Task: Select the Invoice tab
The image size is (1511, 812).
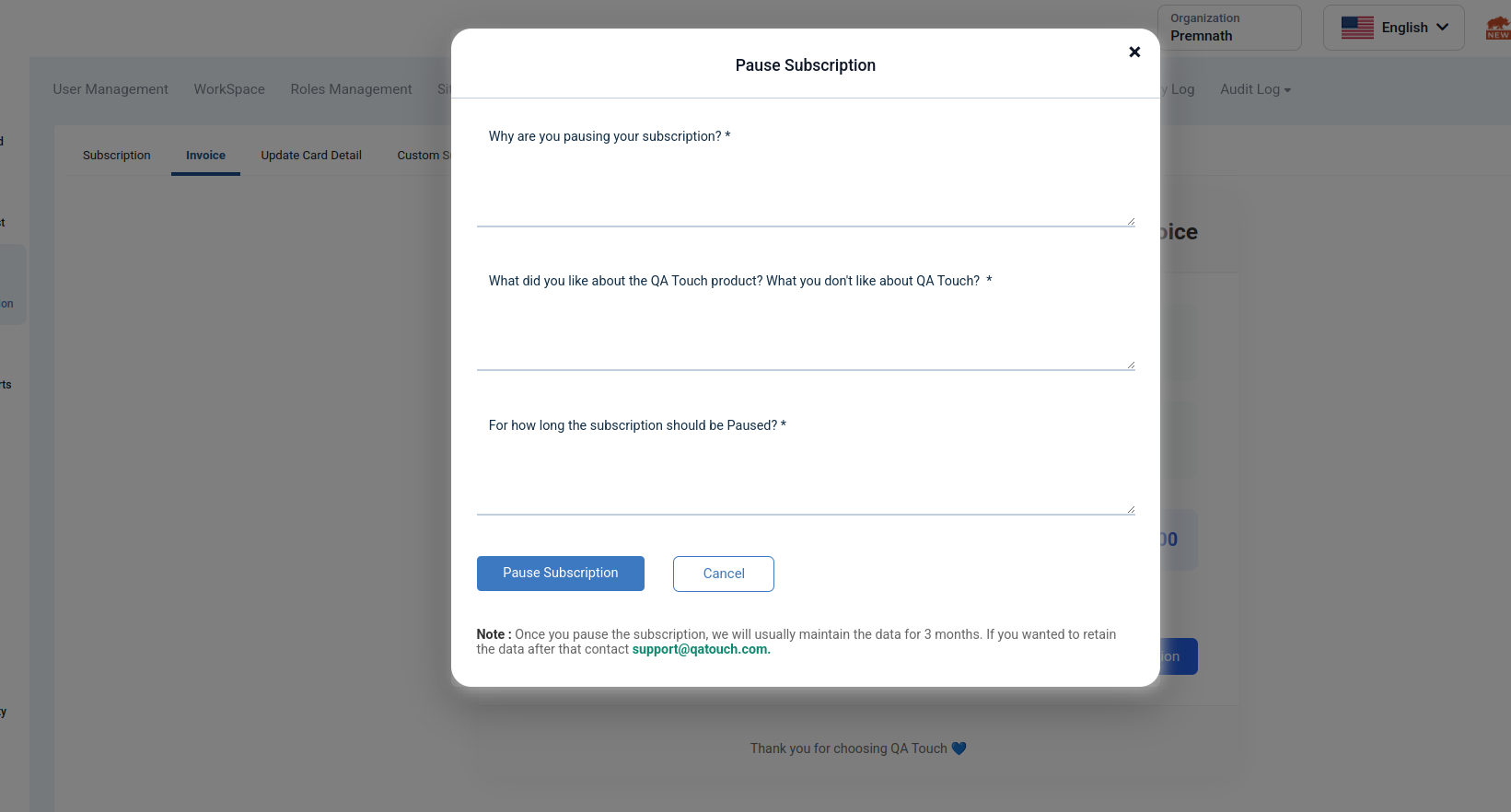Action: click(x=205, y=156)
